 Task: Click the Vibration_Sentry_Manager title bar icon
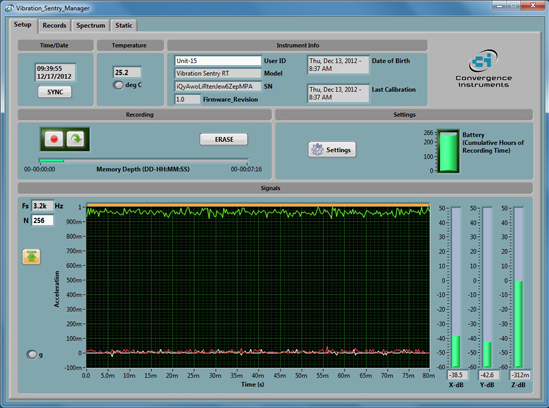pos(9,8)
